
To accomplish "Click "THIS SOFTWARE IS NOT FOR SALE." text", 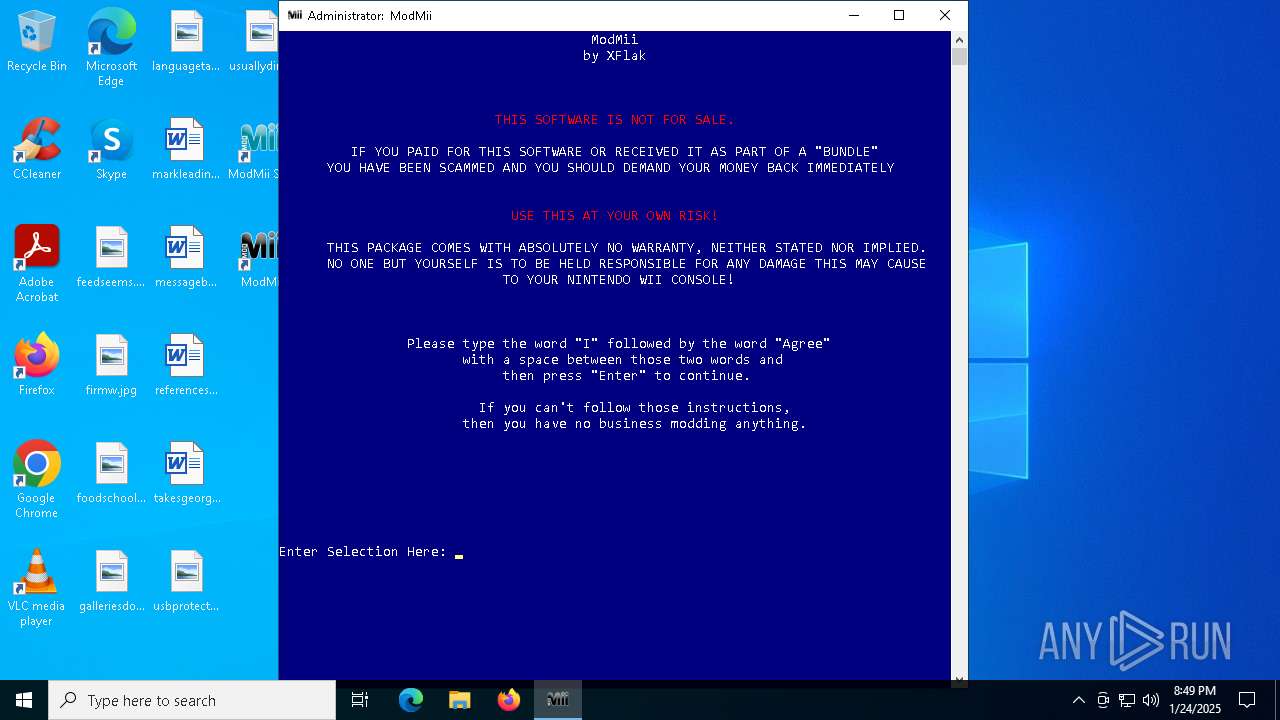I will [x=614, y=120].
